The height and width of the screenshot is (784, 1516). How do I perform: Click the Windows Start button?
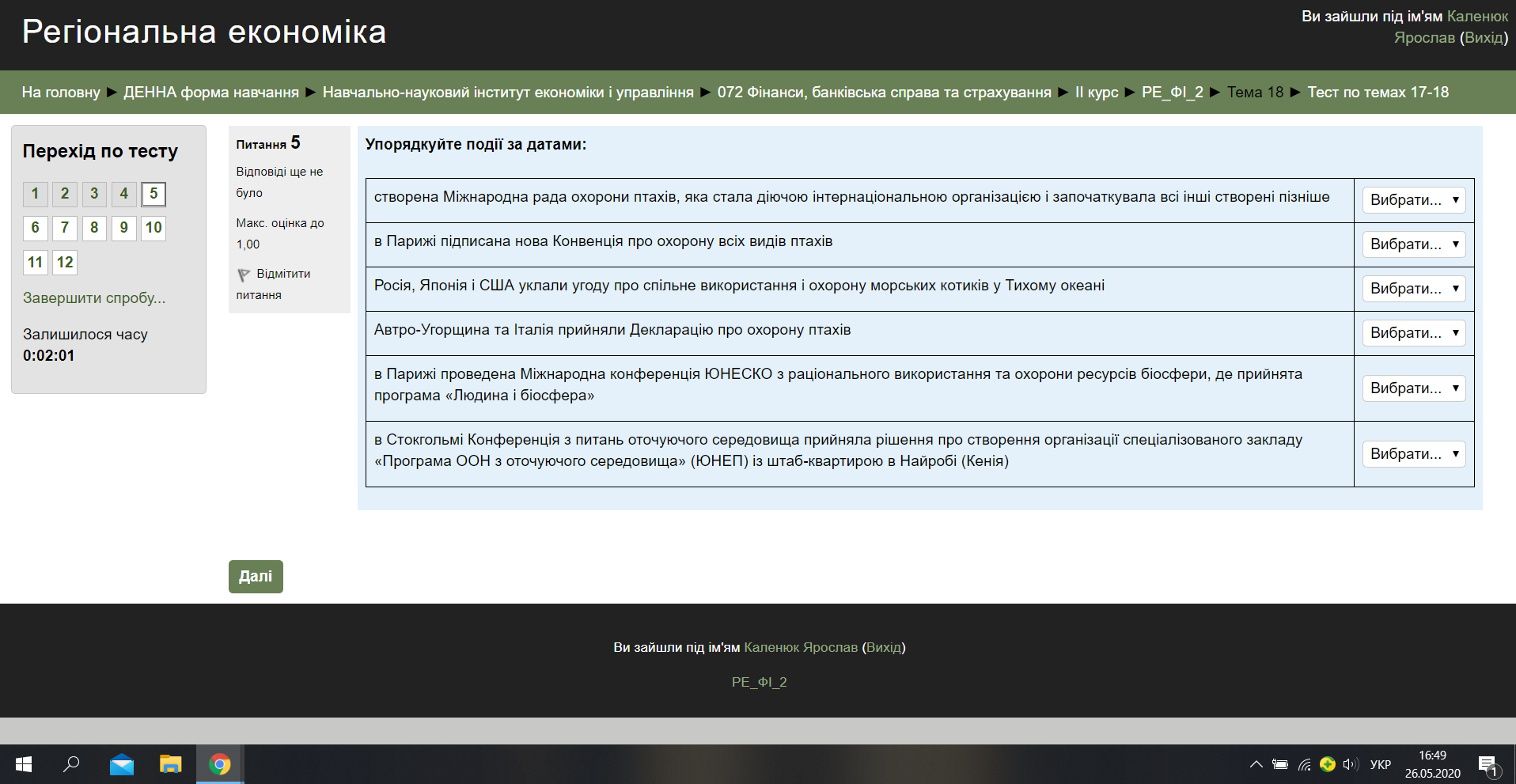pyautogui.click(x=23, y=763)
